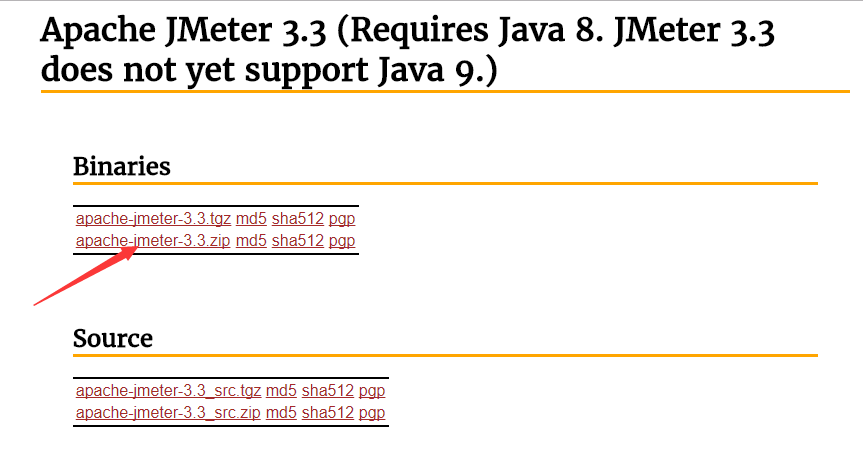Open sha512 checksum for apache-jmeter-3.3_src.zip
Viewport: 863px width, 467px height.
[328, 413]
